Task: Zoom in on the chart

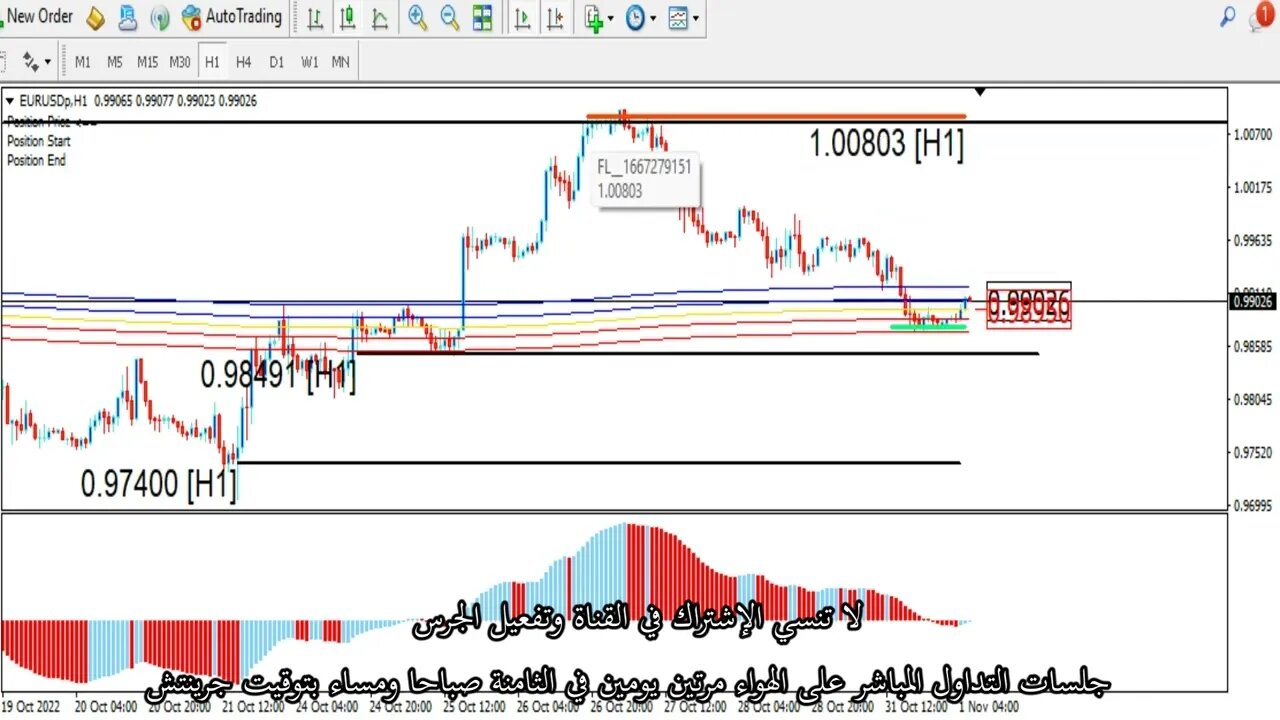Action: (x=417, y=17)
